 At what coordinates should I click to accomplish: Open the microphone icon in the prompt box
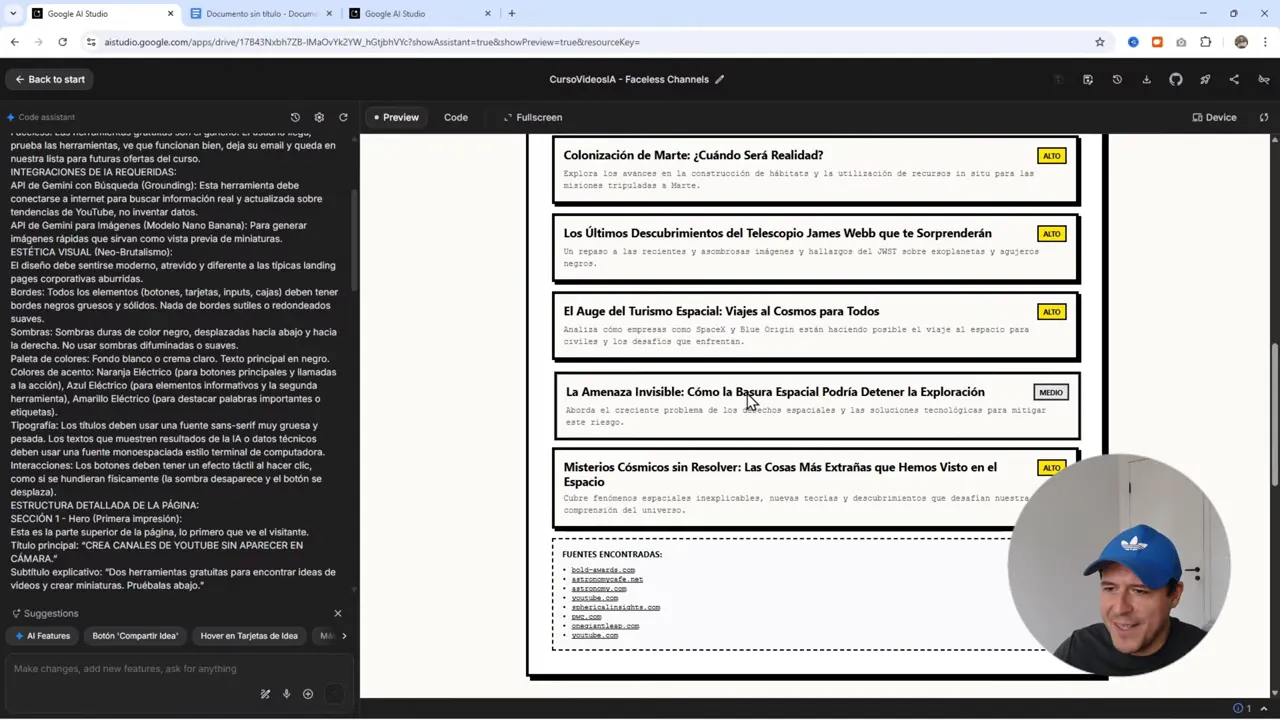[286, 694]
